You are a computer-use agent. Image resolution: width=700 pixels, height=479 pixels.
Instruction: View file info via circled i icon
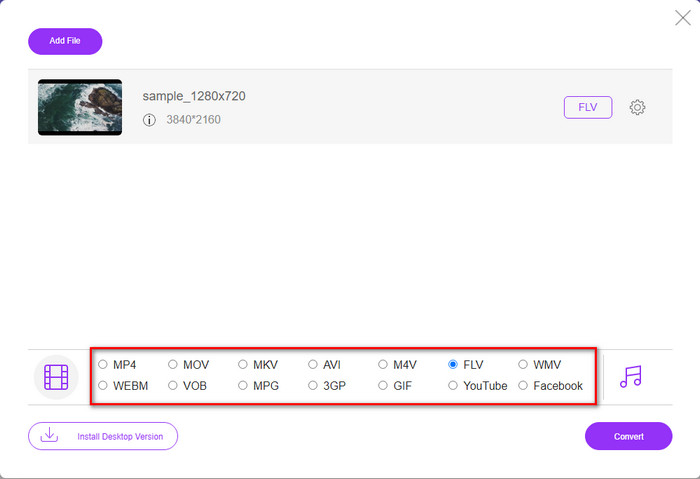tap(149, 120)
